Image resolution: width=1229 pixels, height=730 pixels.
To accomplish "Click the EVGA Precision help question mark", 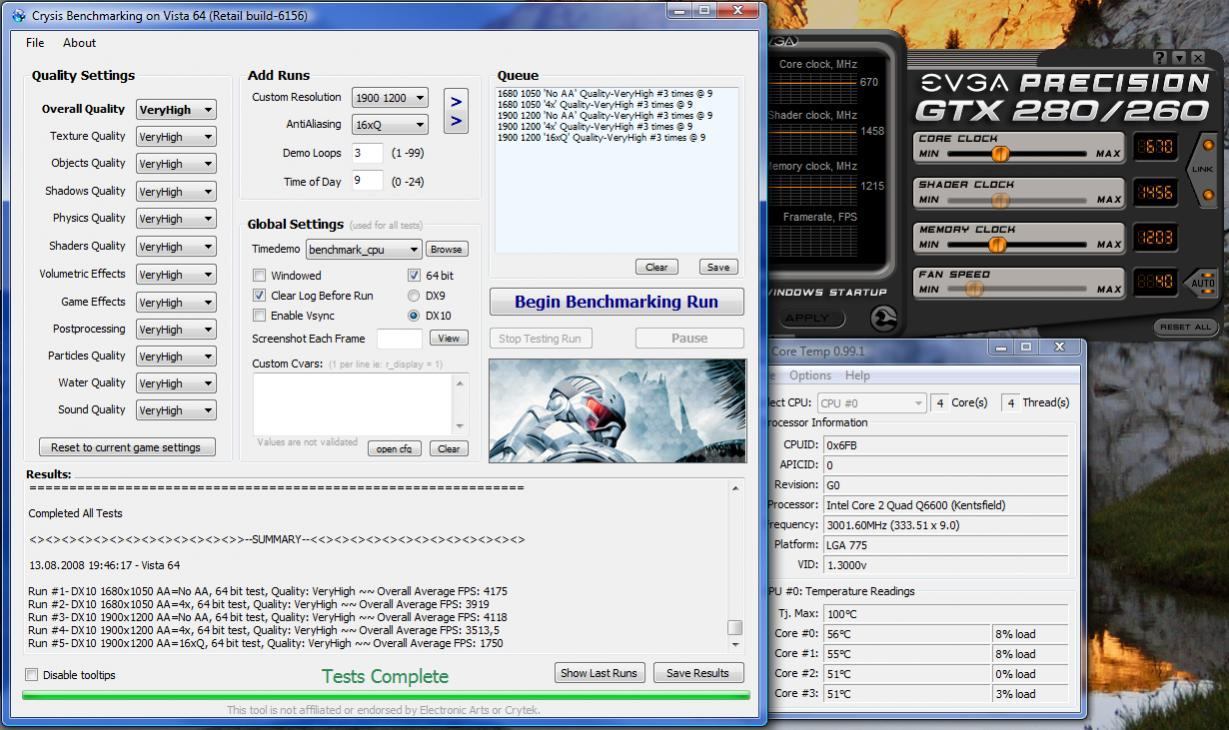I will (x=1160, y=58).
